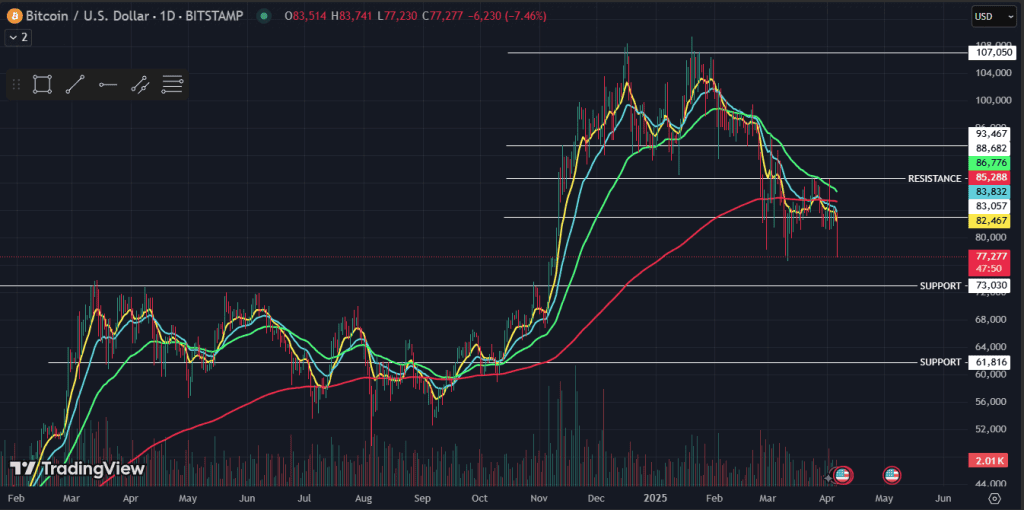1024x510 pixels.
Task: Click the green 86,776 moving average label
Action: point(989,163)
